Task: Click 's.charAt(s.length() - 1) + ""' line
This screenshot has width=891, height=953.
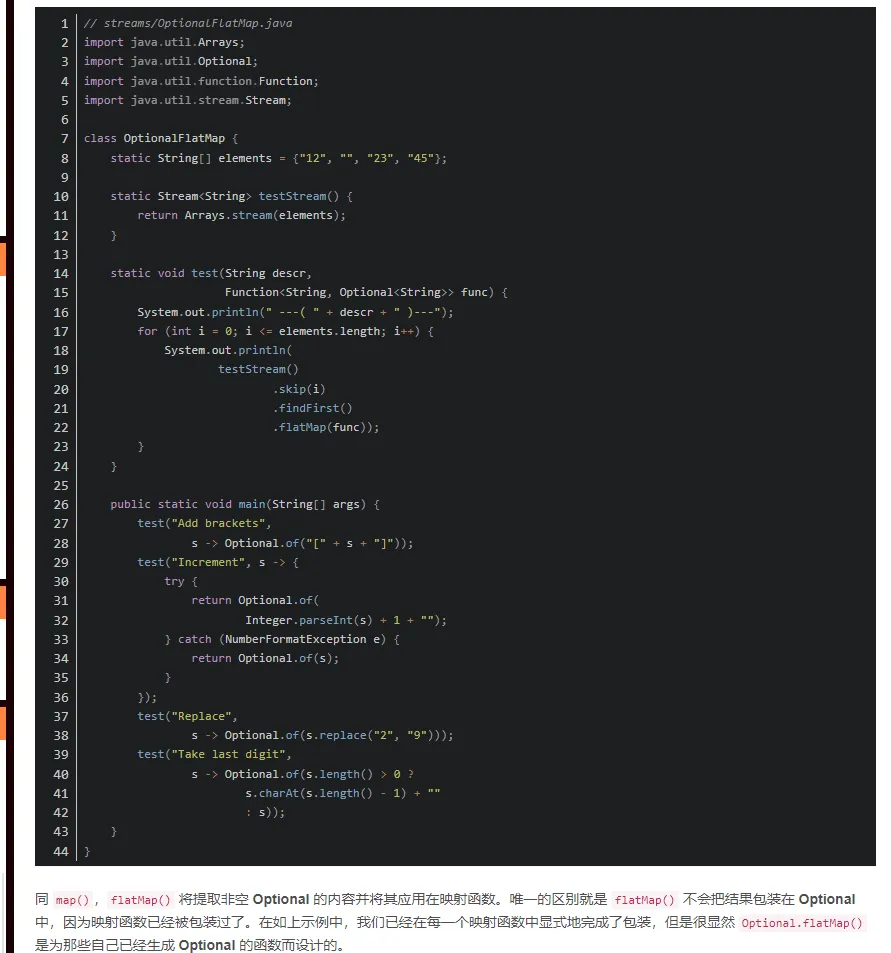Action: pyautogui.click(x=343, y=793)
